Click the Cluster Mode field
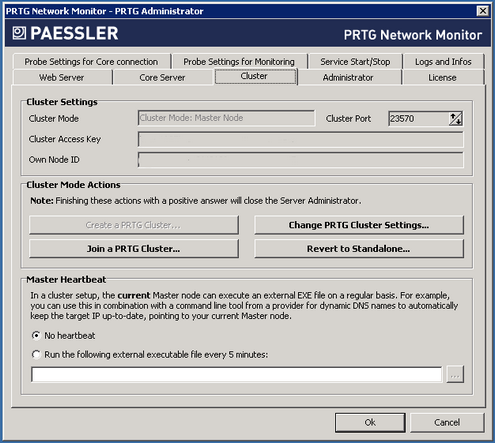This screenshot has width=495, height=443. pyautogui.click(x=226, y=118)
